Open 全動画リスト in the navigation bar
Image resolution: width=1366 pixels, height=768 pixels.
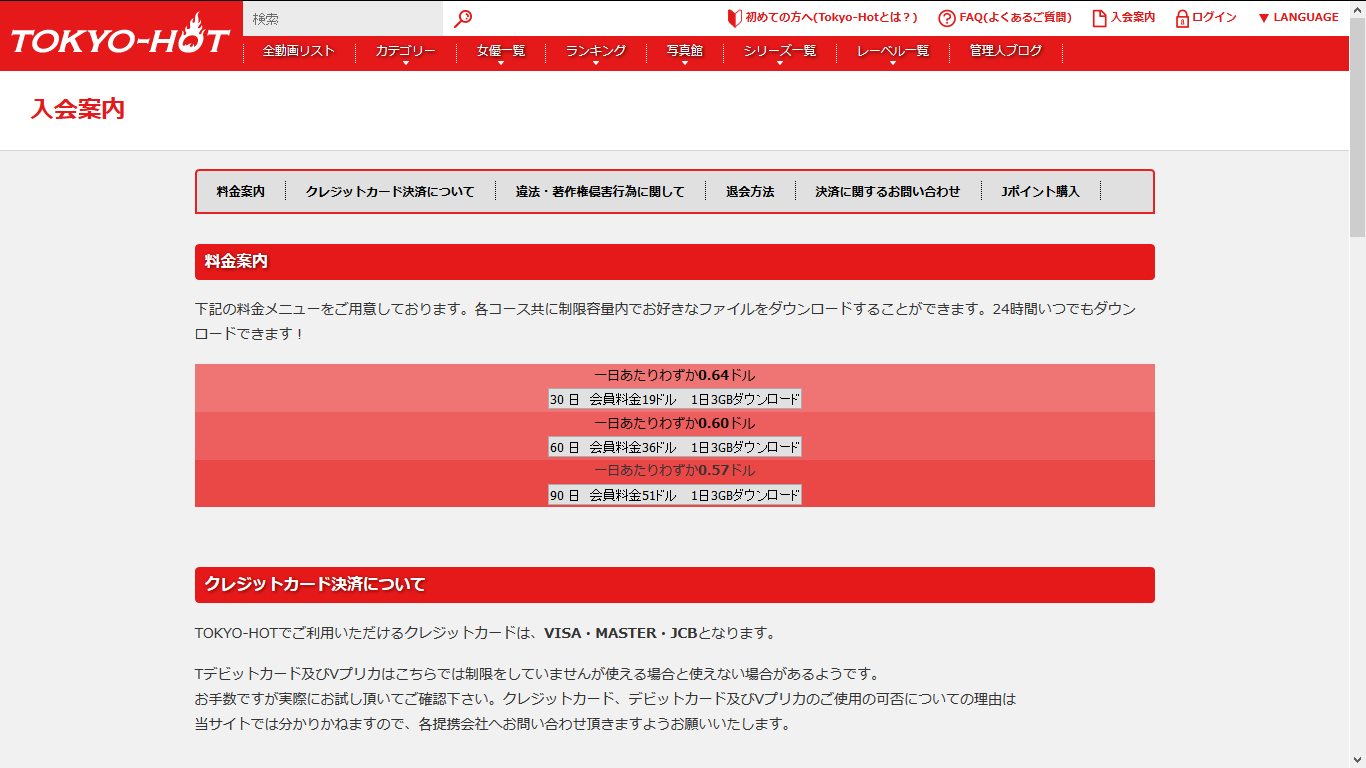pos(298,51)
